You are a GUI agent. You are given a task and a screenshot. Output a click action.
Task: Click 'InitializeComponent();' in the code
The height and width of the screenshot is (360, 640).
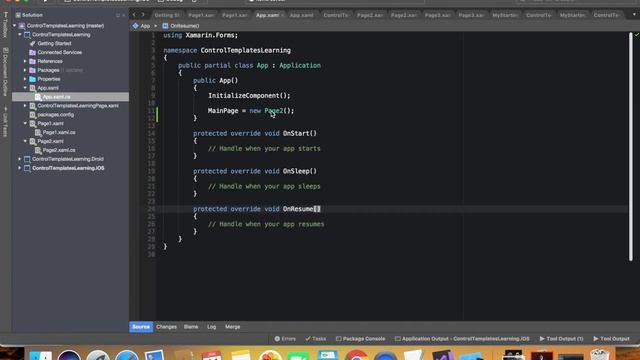point(249,96)
